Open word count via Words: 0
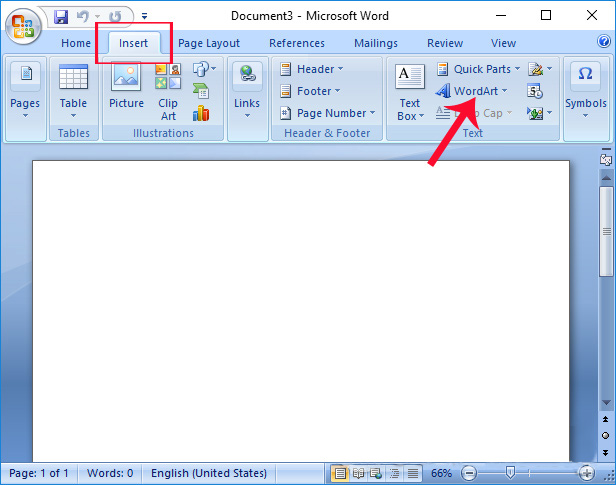The image size is (616, 485). [x=110, y=473]
